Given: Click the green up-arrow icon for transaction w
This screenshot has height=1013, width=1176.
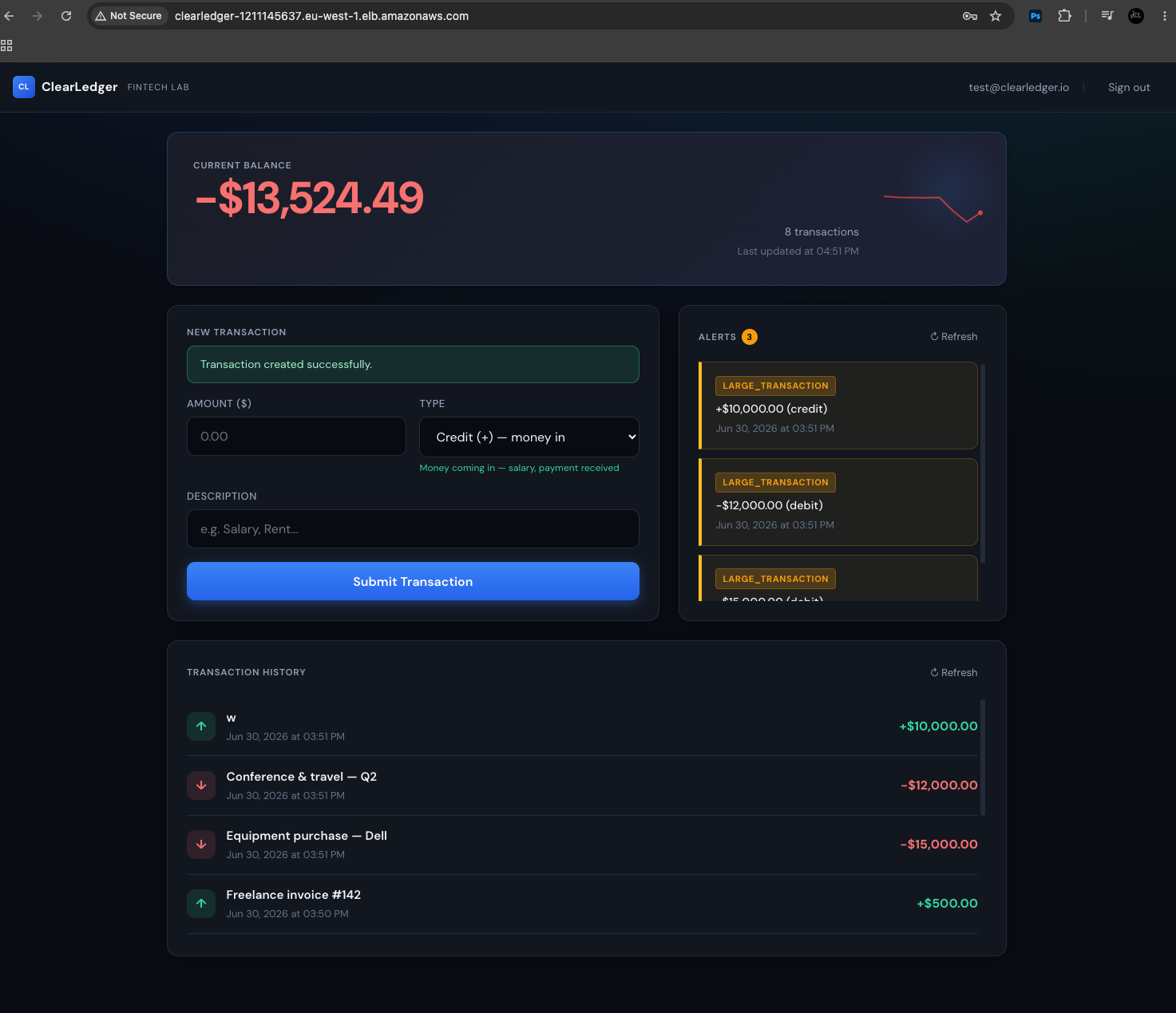Looking at the screenshot, I should pyautogui.click(x=201, y=726).
